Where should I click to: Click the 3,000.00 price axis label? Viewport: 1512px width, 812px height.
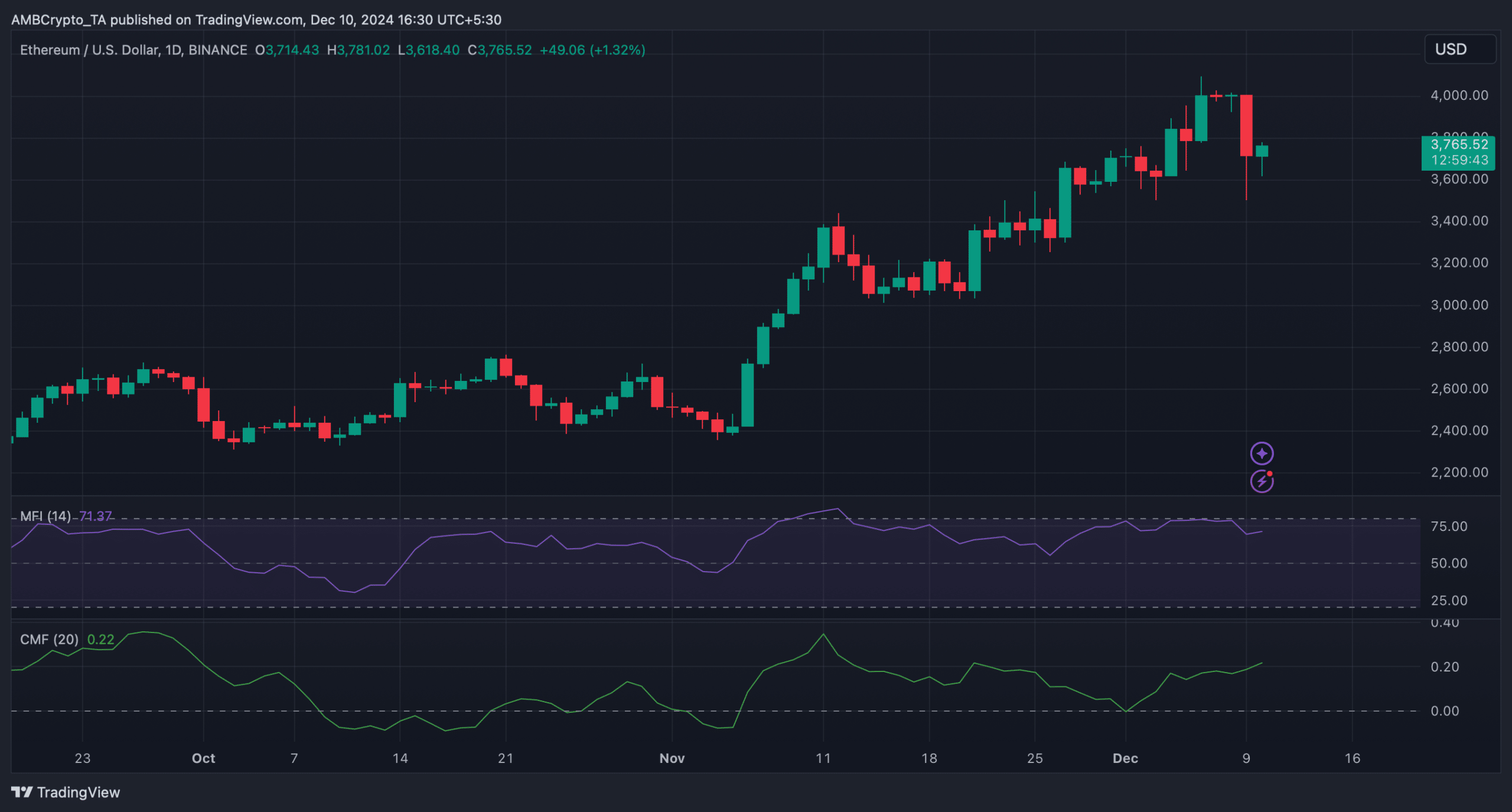click(1459, 305)
